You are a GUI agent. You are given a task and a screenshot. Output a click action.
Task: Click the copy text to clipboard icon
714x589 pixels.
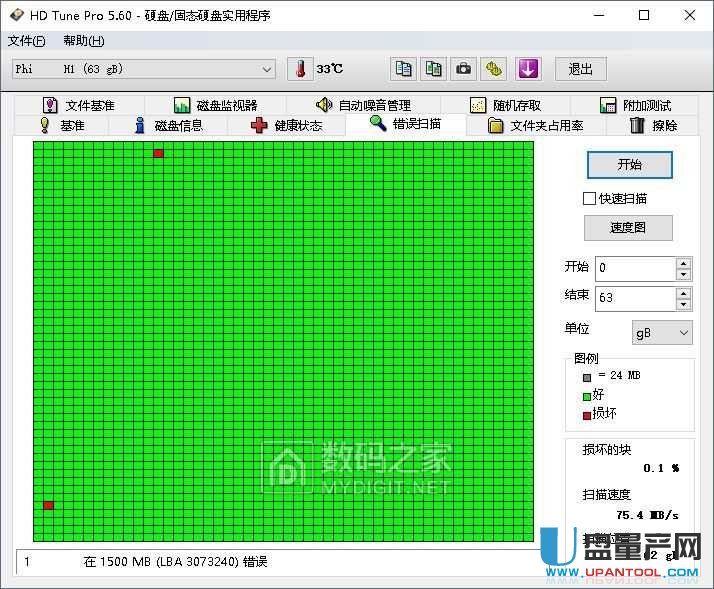click(x=403, y=69)
